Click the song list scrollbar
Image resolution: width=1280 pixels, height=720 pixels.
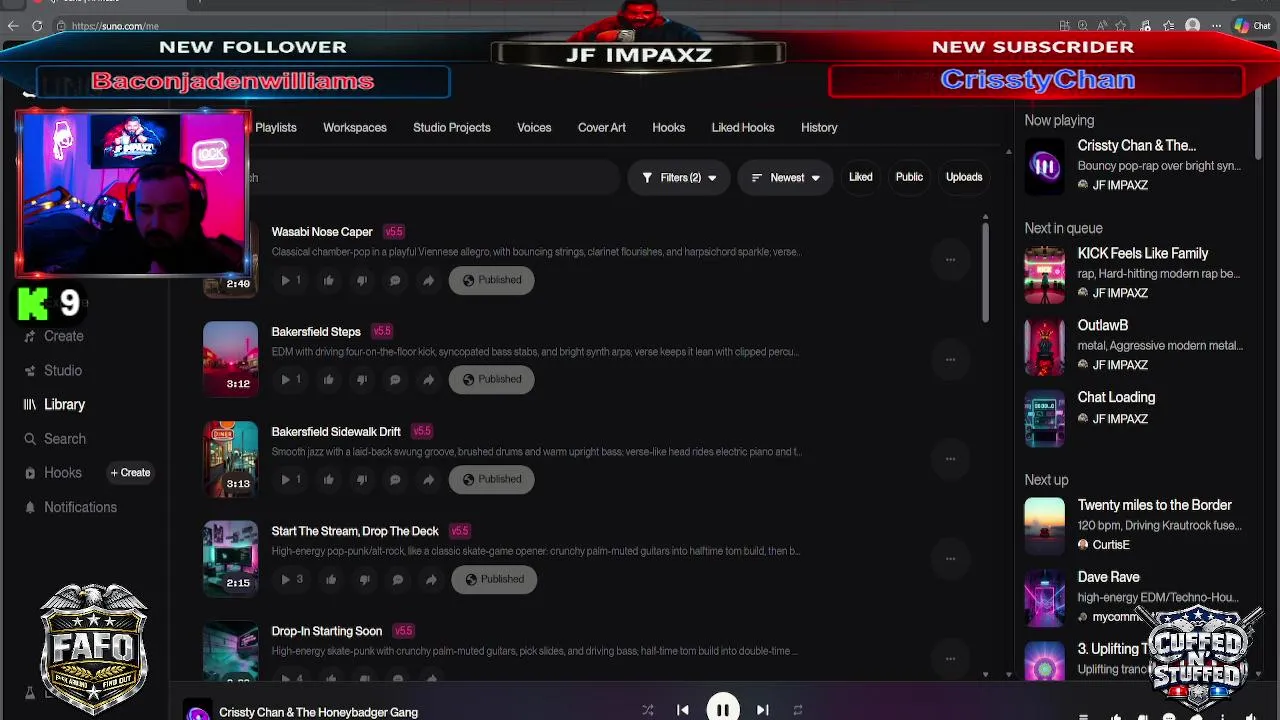click(985, 272)
